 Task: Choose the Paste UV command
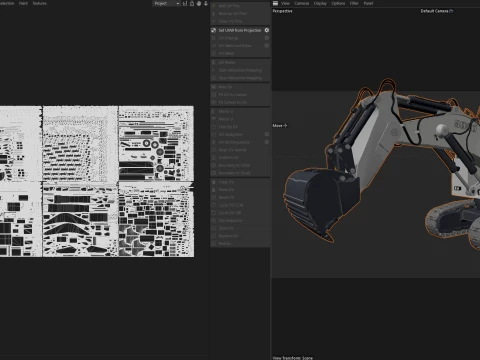(240, 190)
